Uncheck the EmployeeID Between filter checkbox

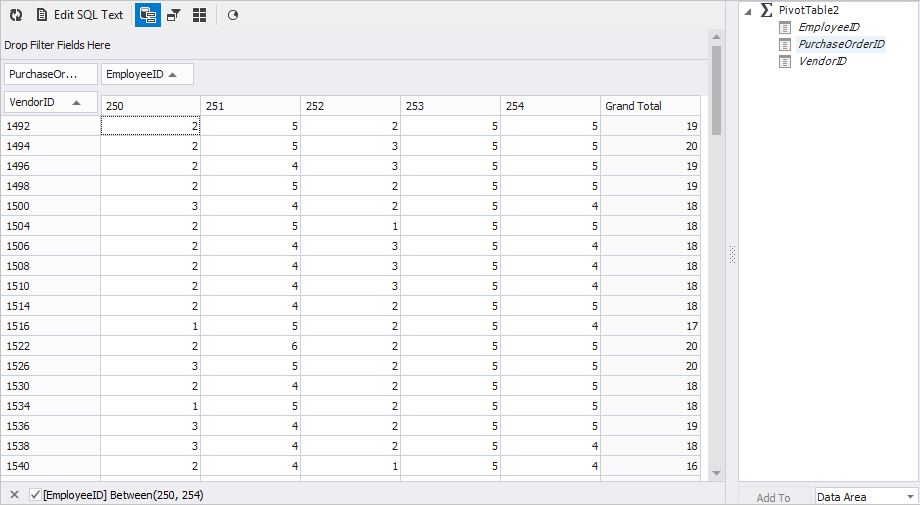coord(36,494)
